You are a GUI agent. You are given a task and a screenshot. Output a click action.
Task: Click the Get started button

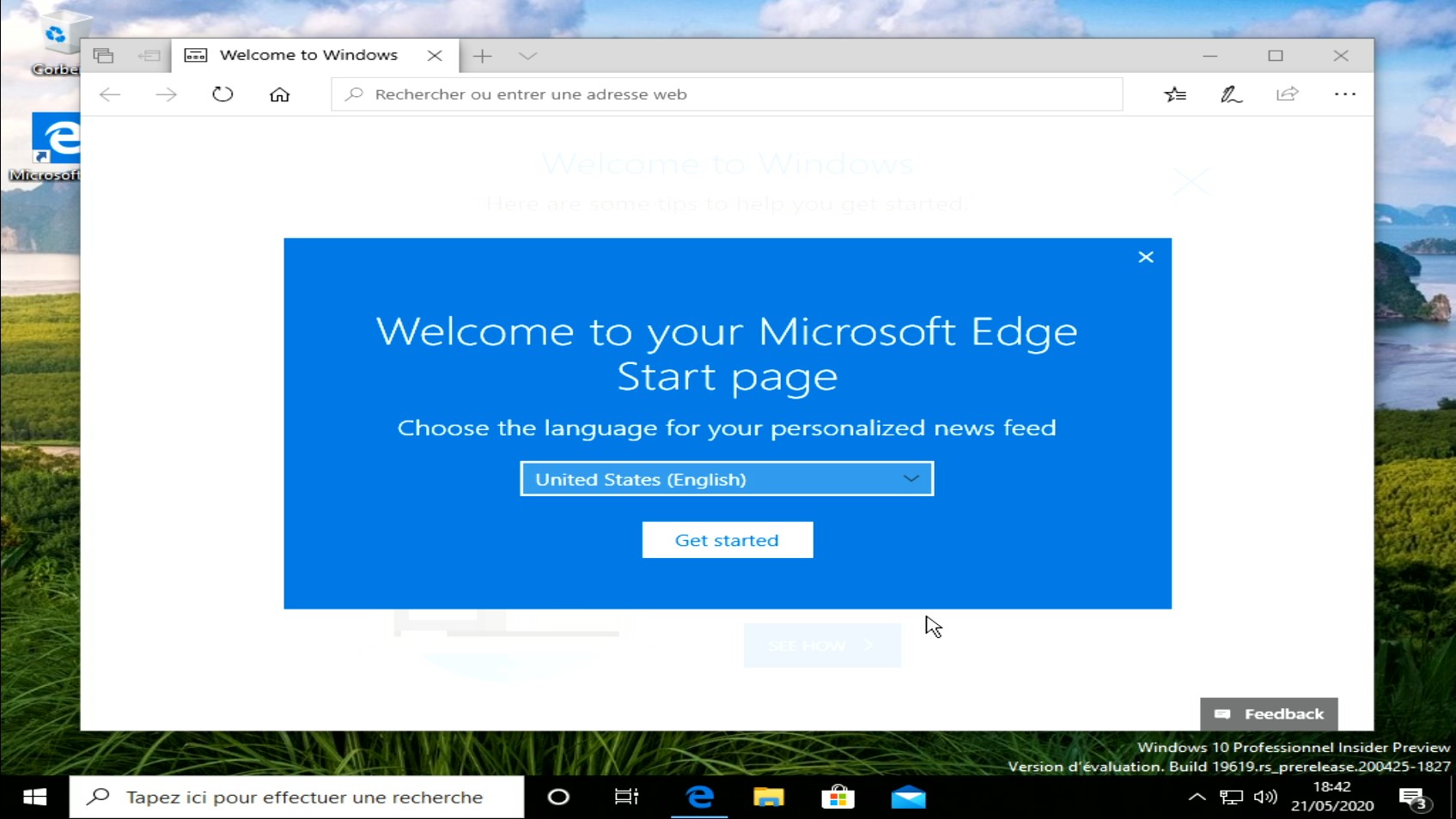pos(728,540)
